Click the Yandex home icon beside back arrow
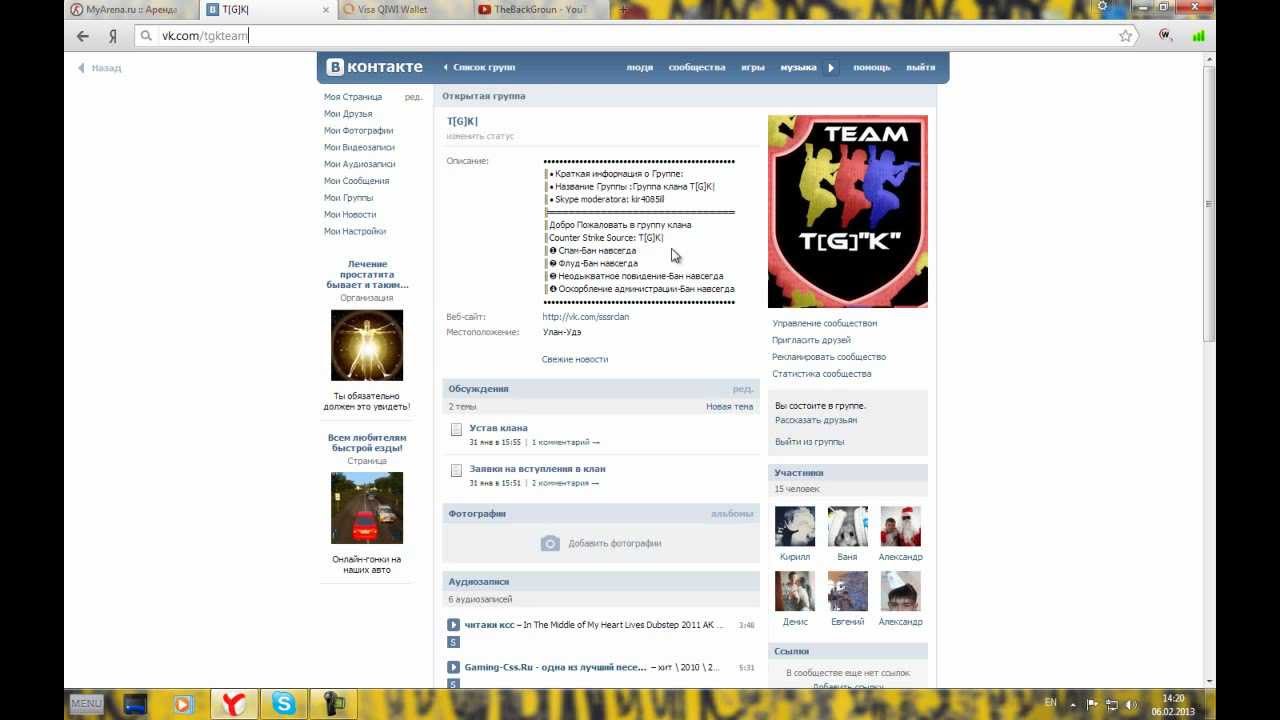Screen dimensions: 1280x720 coord(113,36)
